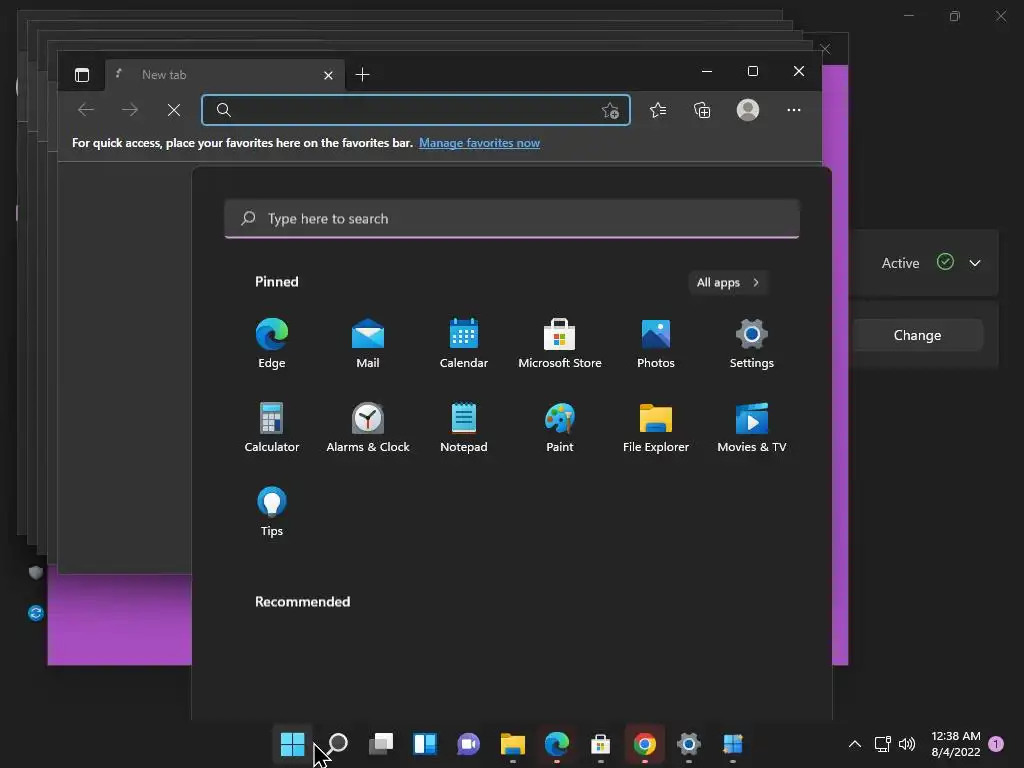
Task: Launch Notepad from Start menu
Action: [x=464, y=428]
